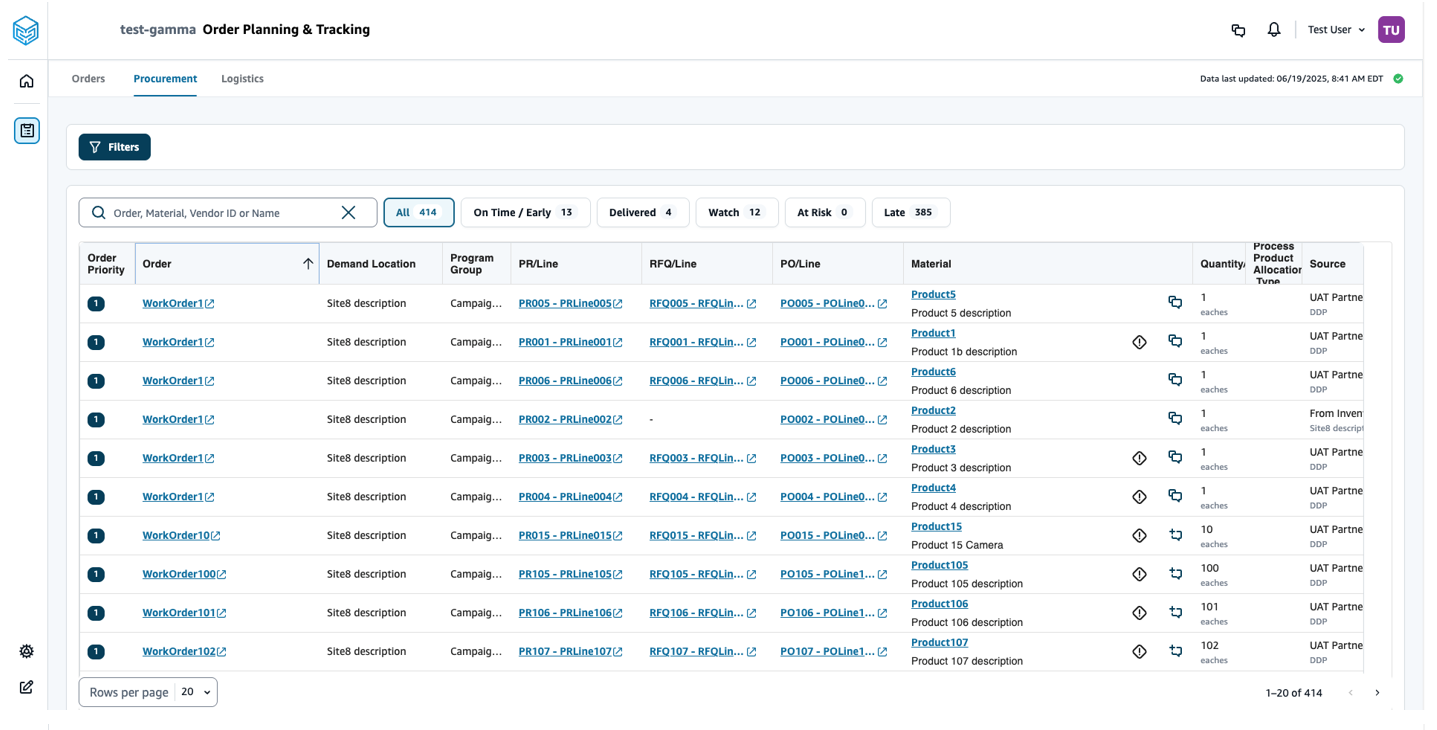Open the WorkOrder100 link

click(x=179, y=574)
